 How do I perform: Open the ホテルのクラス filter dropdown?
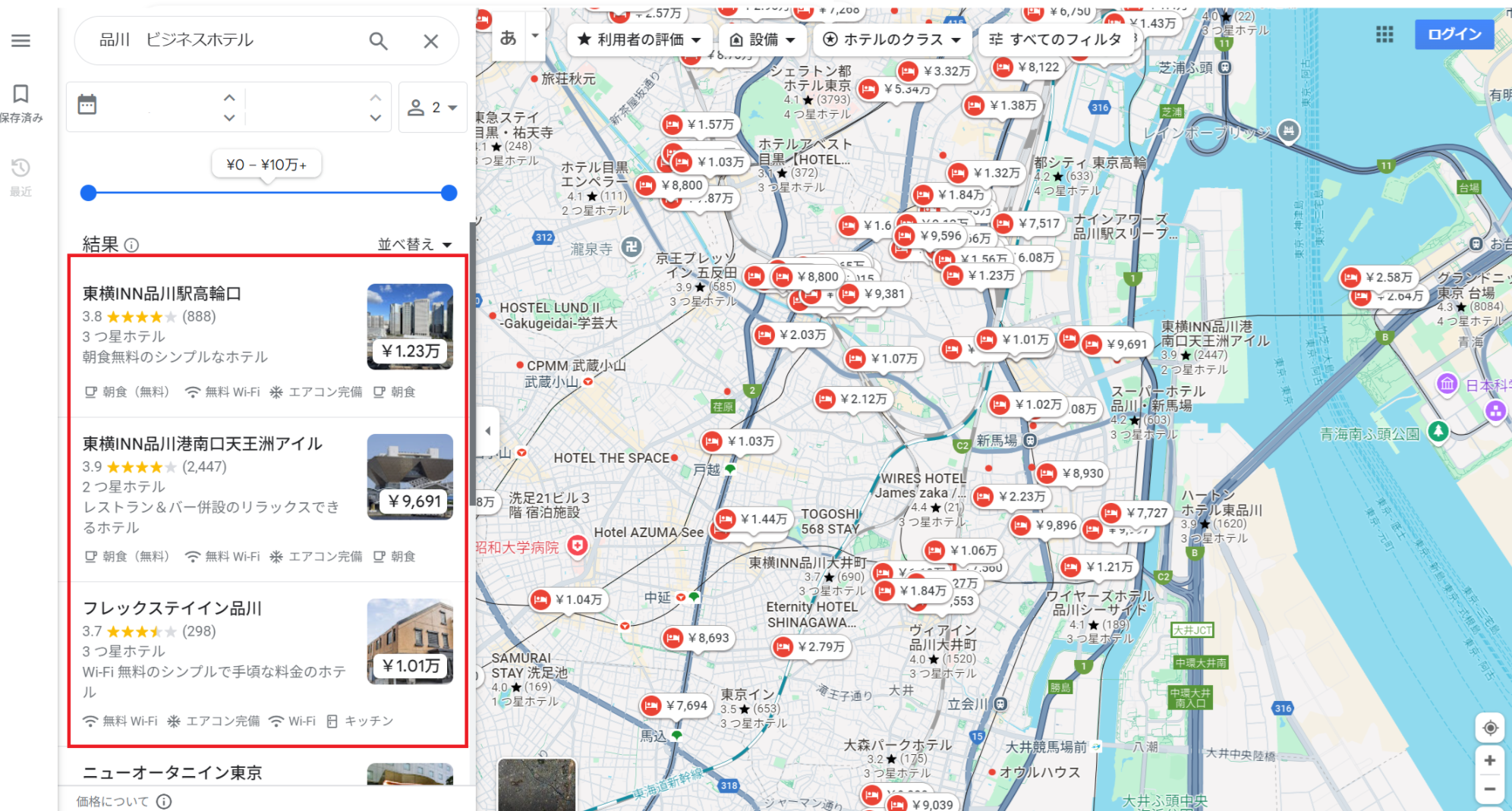coord(892,39)
